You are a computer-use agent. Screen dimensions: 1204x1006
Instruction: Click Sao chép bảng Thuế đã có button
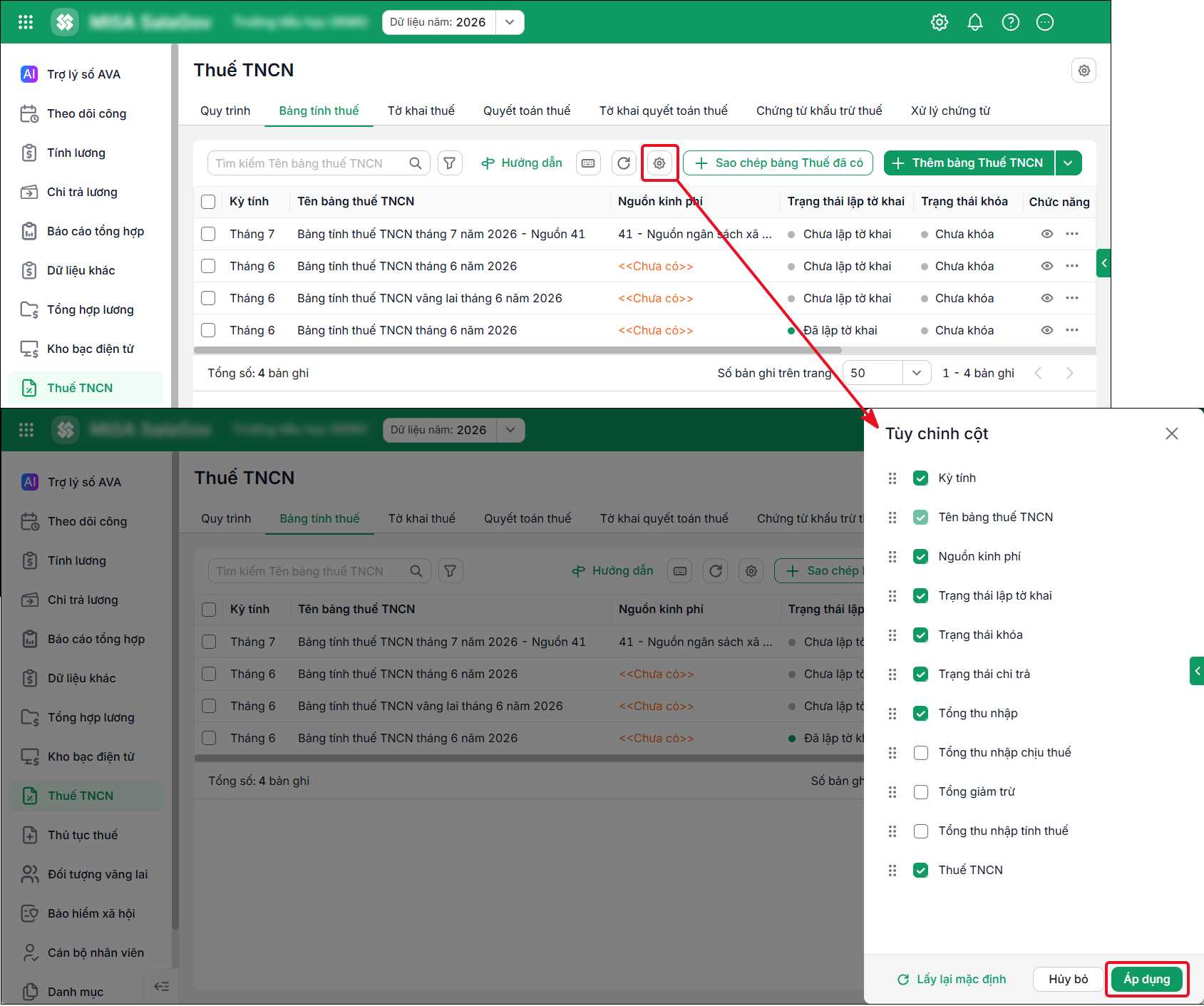click(779, 163)
